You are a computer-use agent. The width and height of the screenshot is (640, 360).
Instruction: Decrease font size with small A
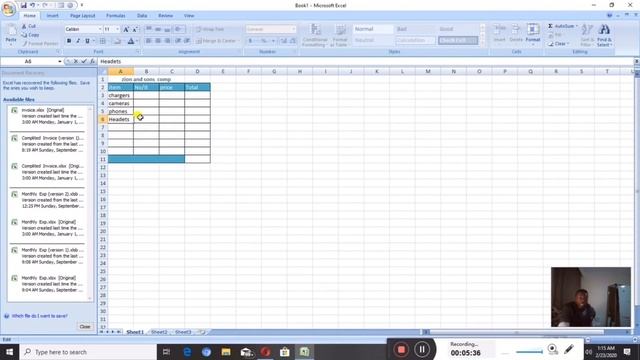pos(135,29)
